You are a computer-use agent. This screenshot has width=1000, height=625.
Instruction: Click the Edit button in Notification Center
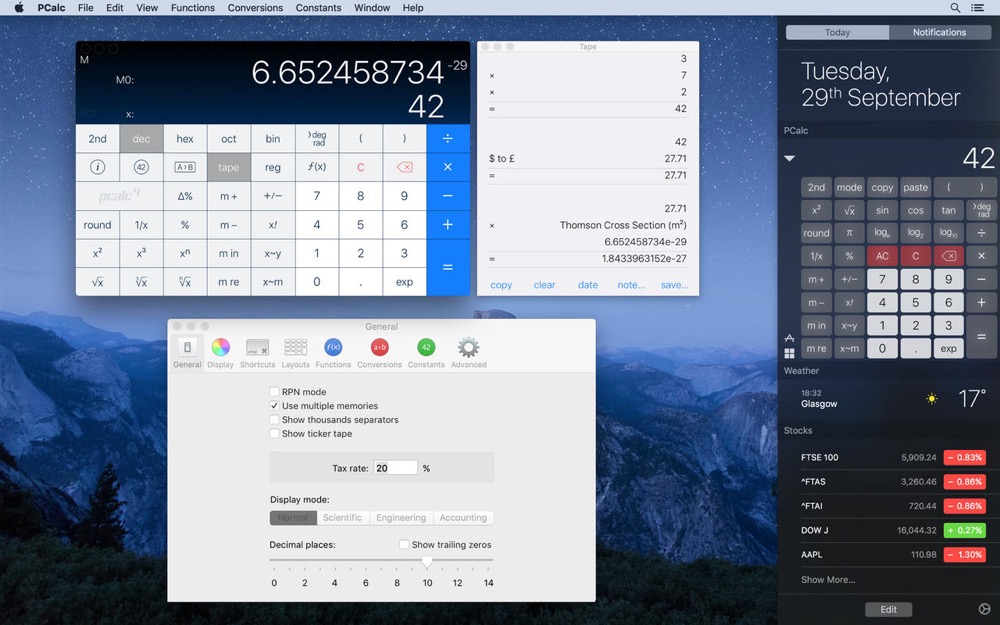coord(888,609)
